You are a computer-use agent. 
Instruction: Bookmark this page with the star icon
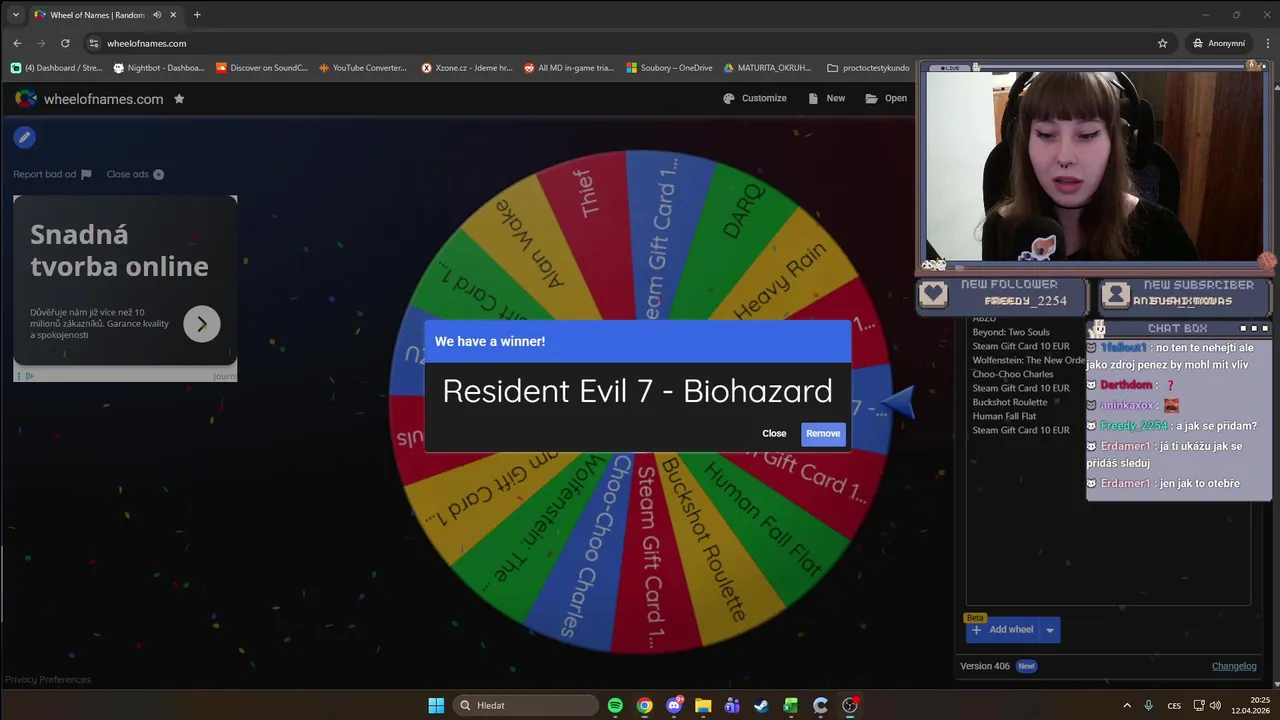[x=1162, y=43]
